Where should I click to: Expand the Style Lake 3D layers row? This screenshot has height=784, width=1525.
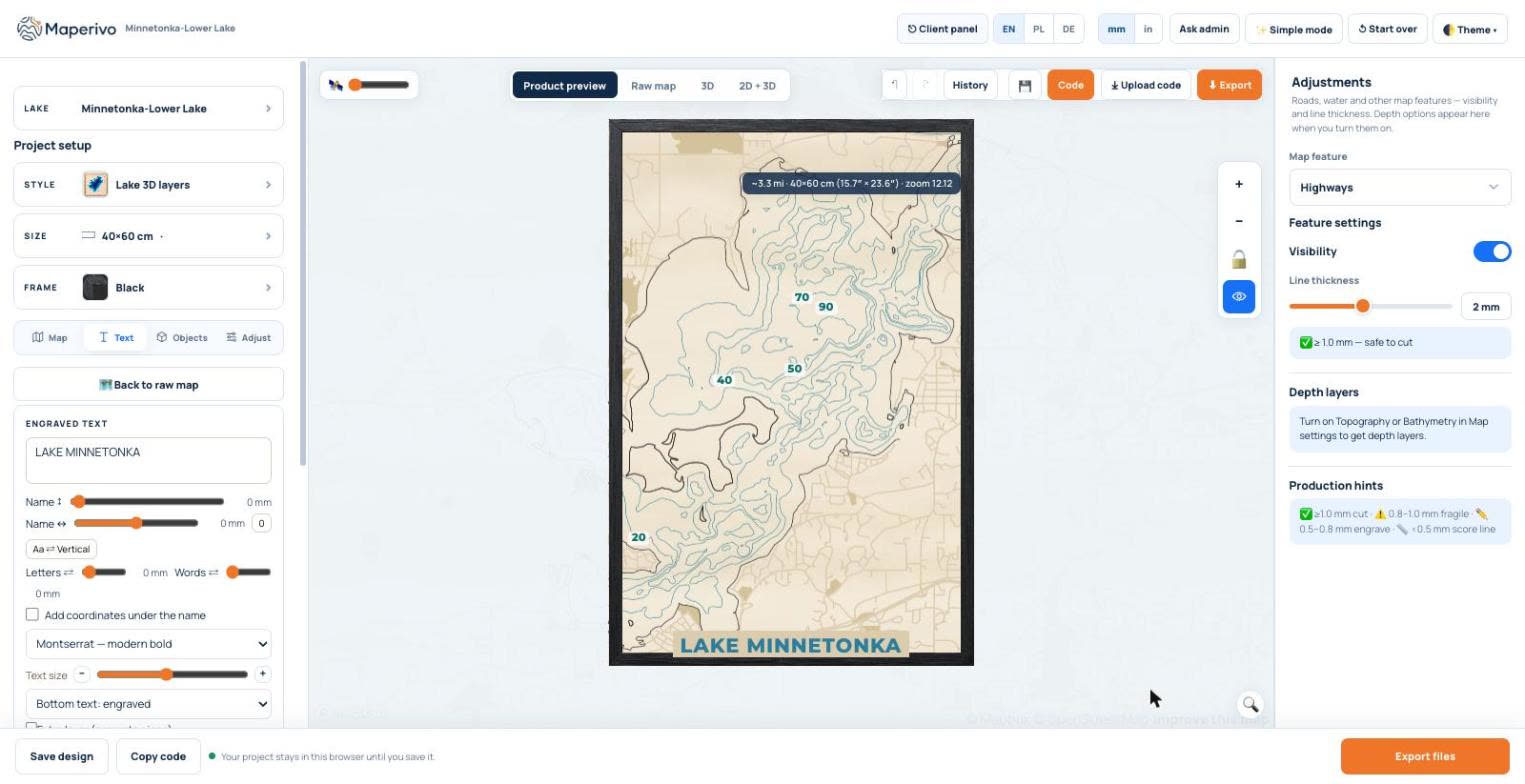[x=148, y=185]
